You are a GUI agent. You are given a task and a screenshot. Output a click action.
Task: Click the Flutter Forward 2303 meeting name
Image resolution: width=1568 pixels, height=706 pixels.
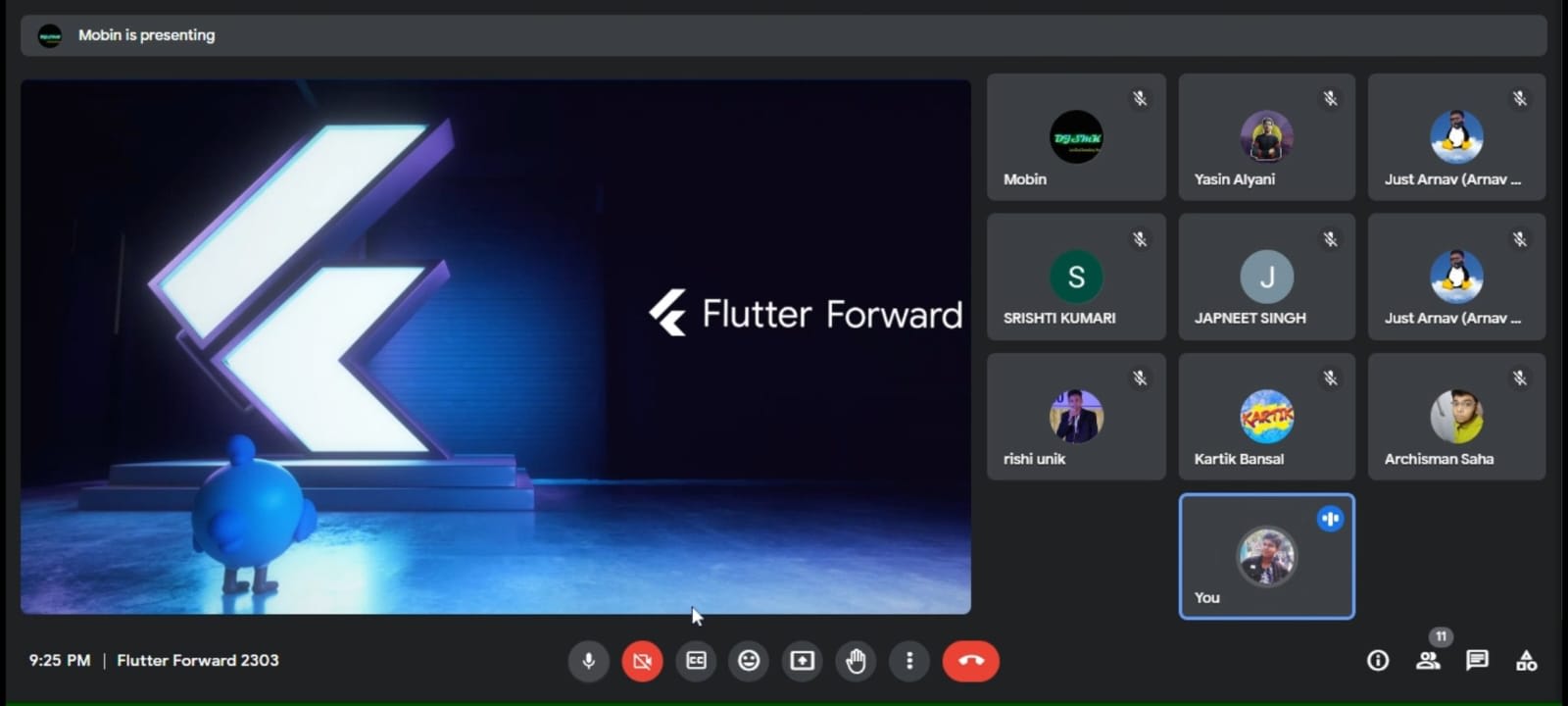point(198,661)
